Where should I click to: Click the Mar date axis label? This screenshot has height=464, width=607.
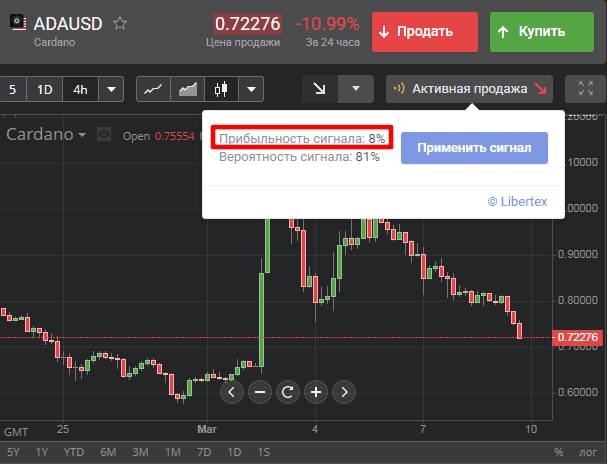click(x=207, y=429)
